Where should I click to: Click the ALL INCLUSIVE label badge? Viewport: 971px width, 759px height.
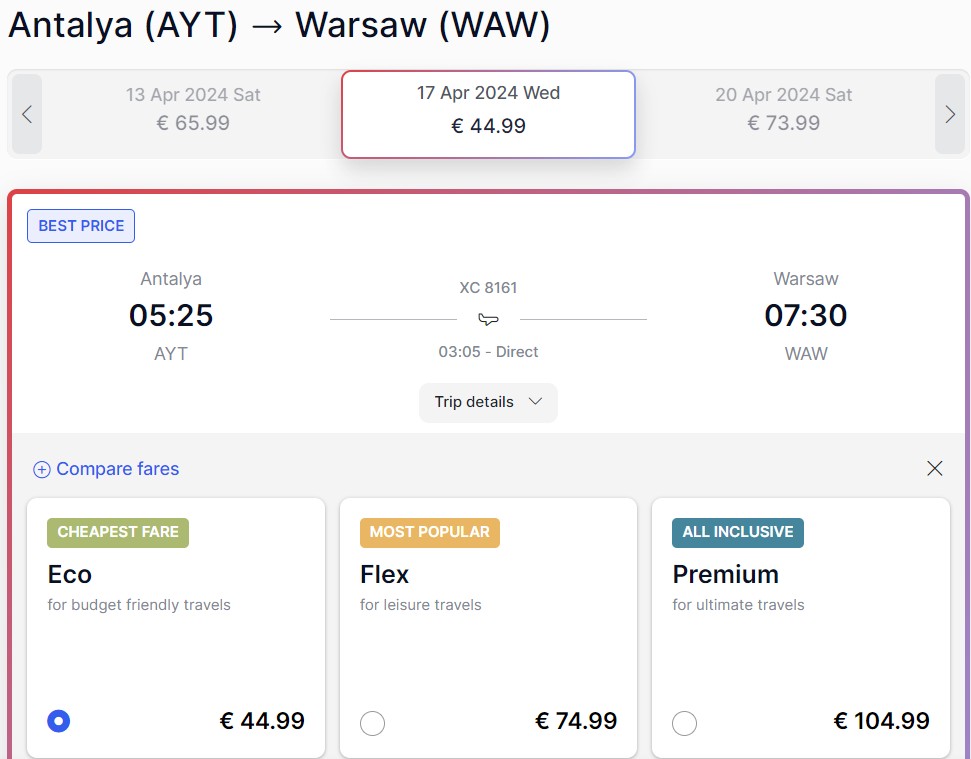tap(738, 532)
